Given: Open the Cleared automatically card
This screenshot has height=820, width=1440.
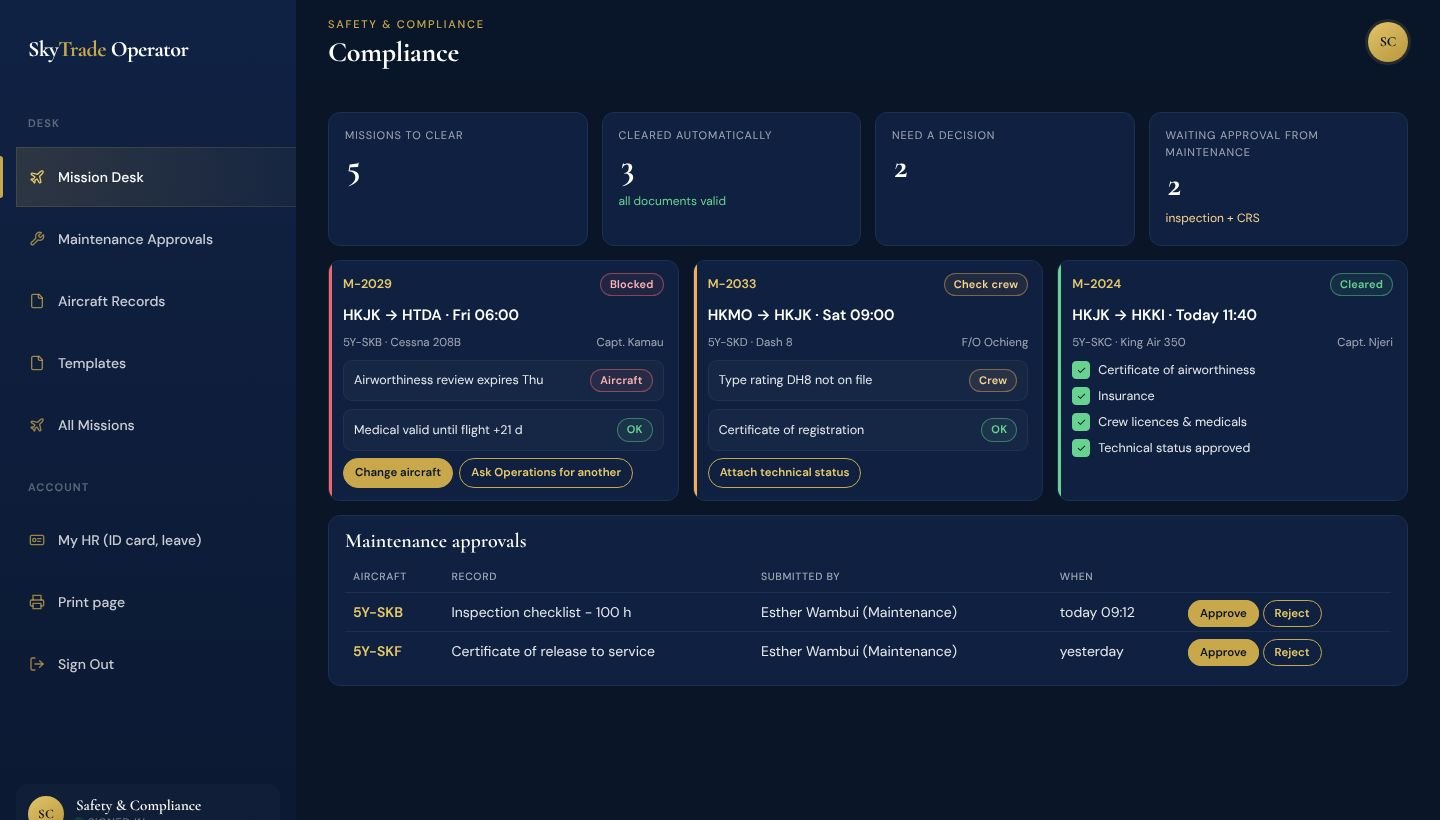Looking at the screenshot, I should click(731, 179).
